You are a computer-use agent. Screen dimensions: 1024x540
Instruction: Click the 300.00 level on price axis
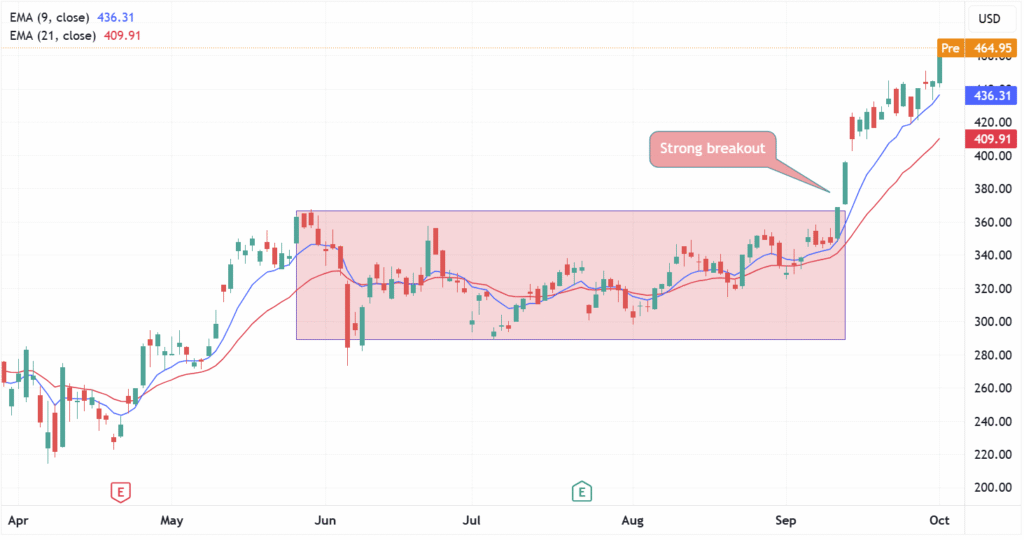[x=988, y=322]
